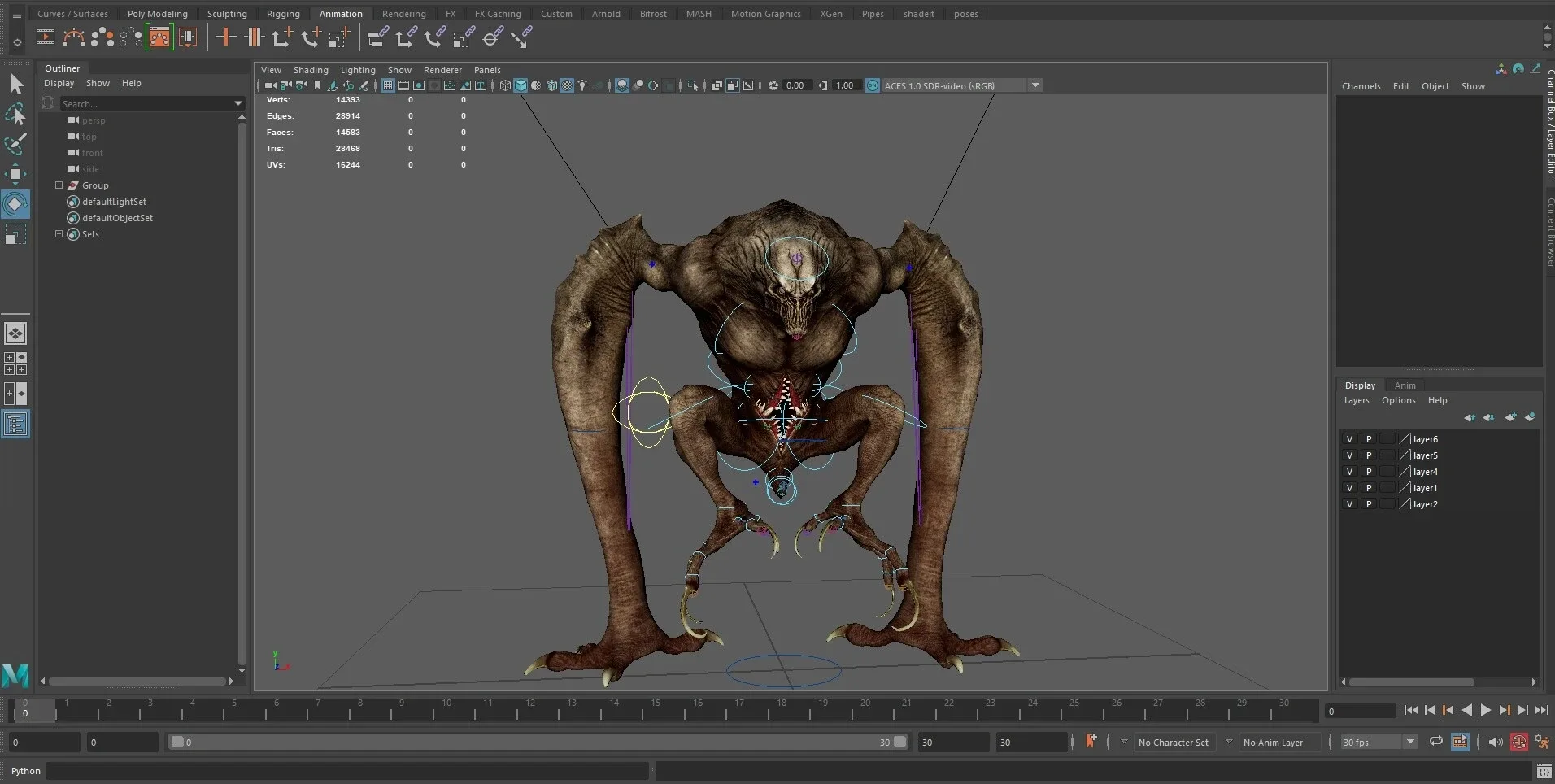Viewport: 1555px width, 784px height.
Task: Click the Set Key on Scale shelf icon
Action: [x=339, y=37]
